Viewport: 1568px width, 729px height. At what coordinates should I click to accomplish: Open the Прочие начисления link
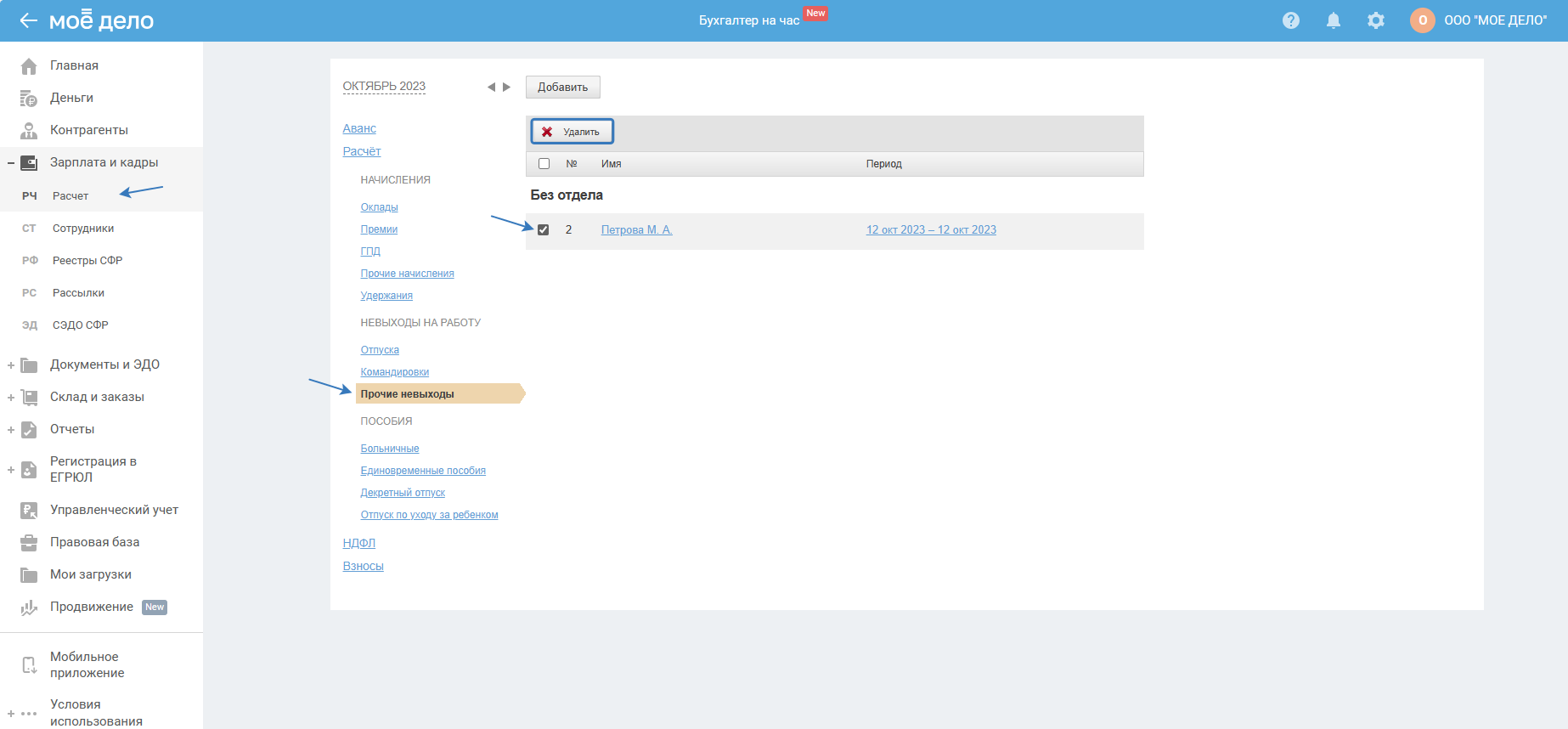[x=407, y=274]
